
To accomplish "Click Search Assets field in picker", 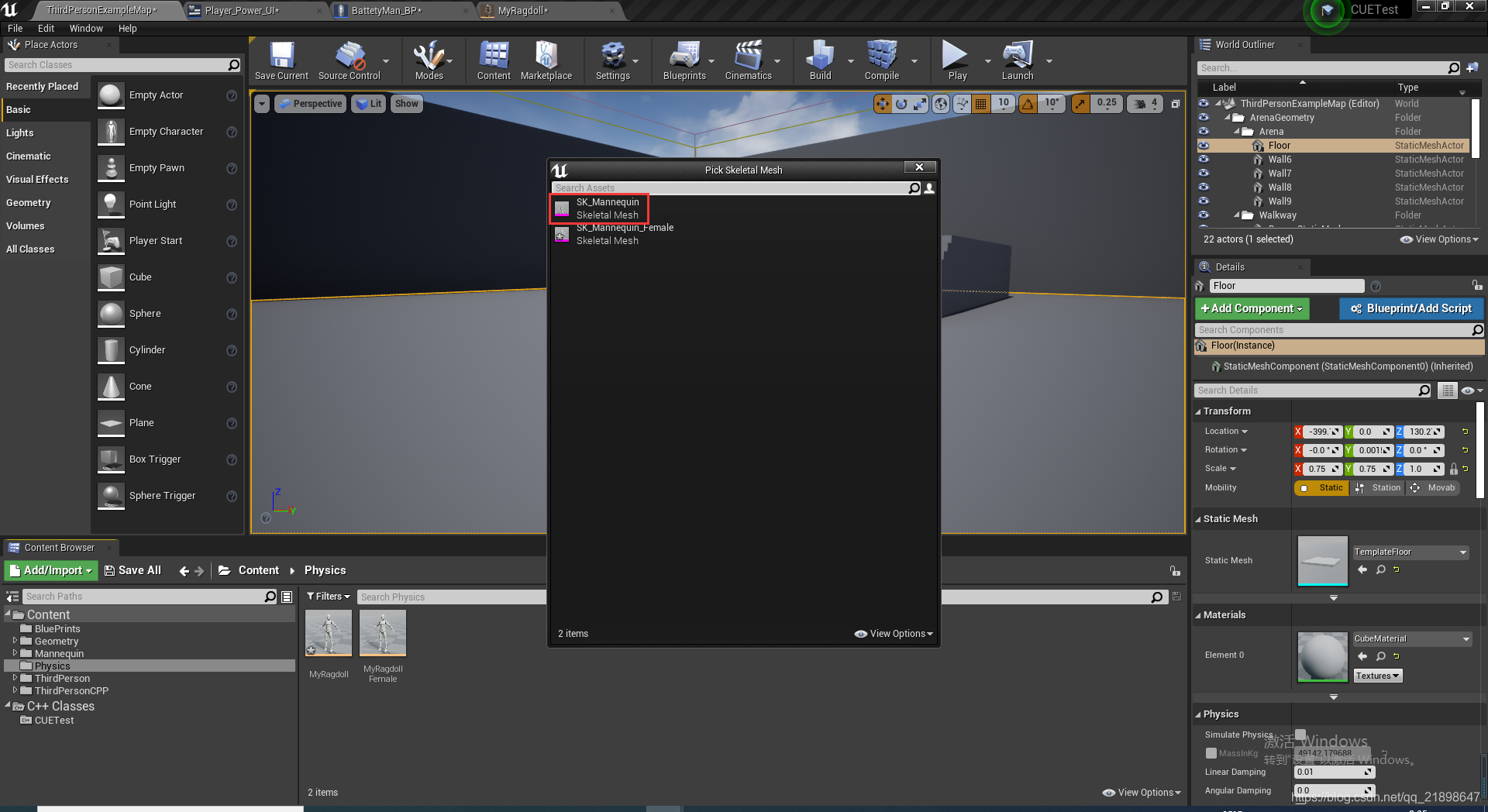I will click(x=729, y=188).
